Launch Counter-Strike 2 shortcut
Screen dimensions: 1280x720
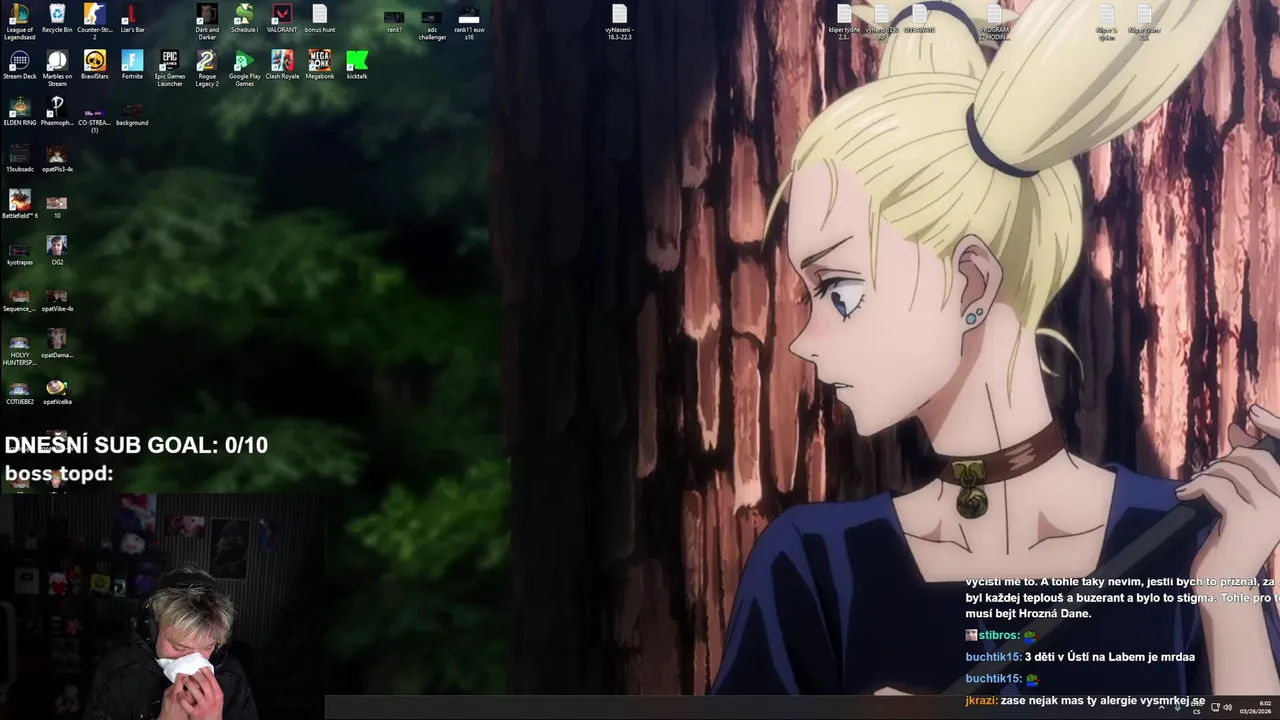point(94,21)
